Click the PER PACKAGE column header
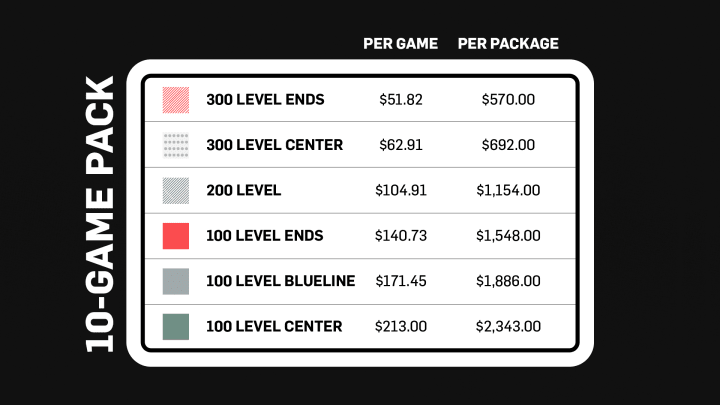Screen dimensions: 720x405 pos(508,44)
